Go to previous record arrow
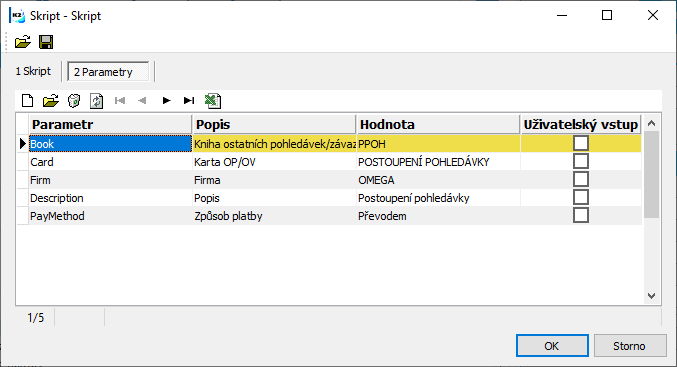Viewport: 677px width, 367px height. pos(142,101)
